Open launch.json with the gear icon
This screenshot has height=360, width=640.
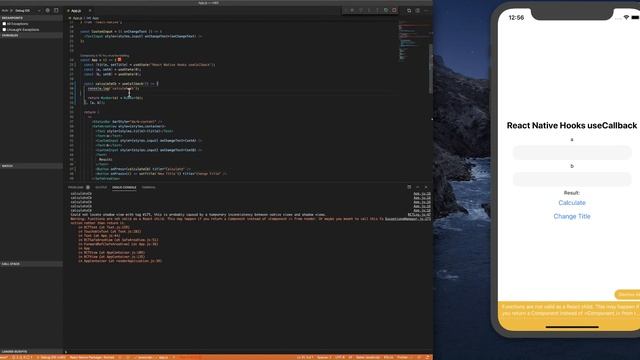[48, 10]
